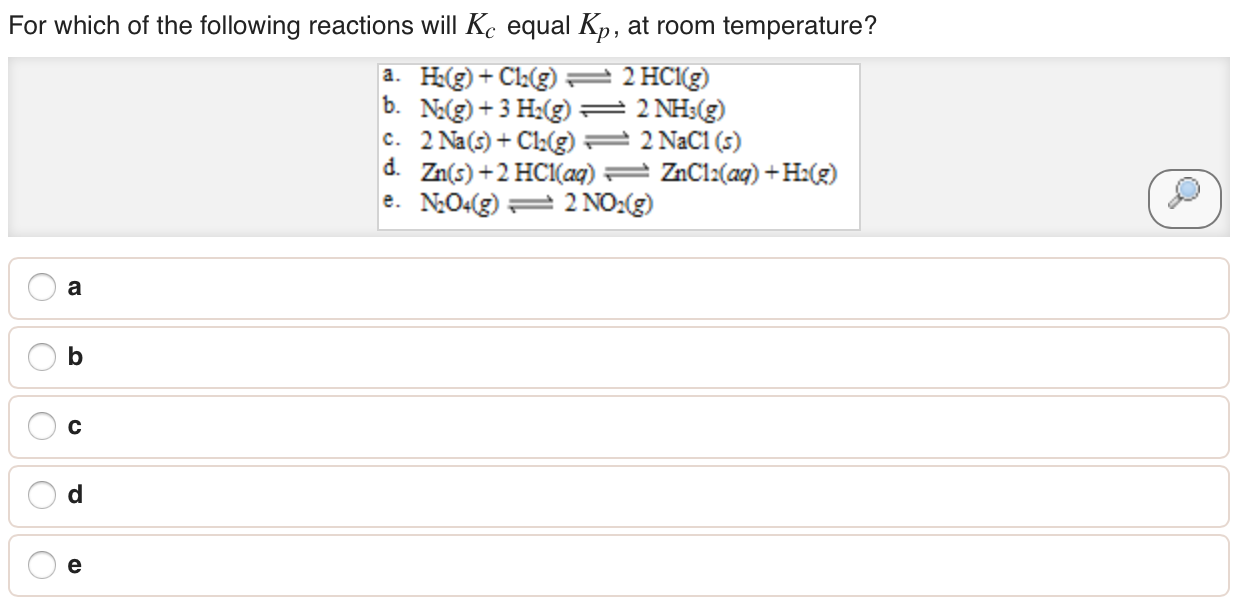Select radio button for answer e
The height and width of the screenshot is (614, 1240).
coord(40,565)
